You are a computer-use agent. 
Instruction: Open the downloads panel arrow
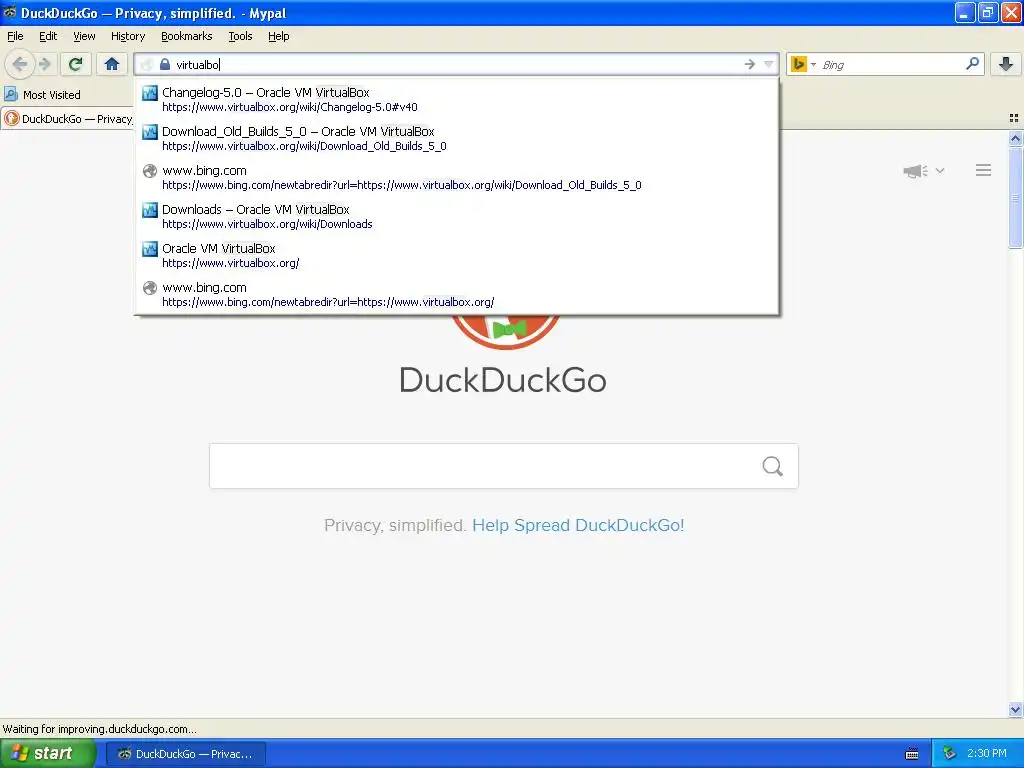click(1006, 64)
